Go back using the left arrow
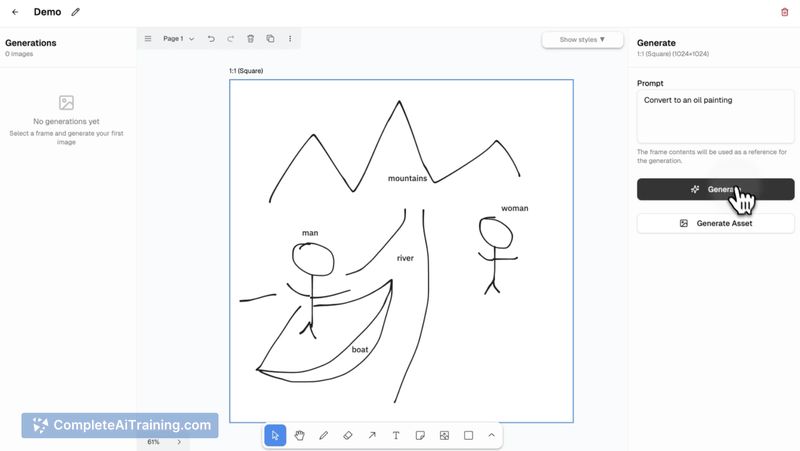The image size is (800, 451). point(15,12)
